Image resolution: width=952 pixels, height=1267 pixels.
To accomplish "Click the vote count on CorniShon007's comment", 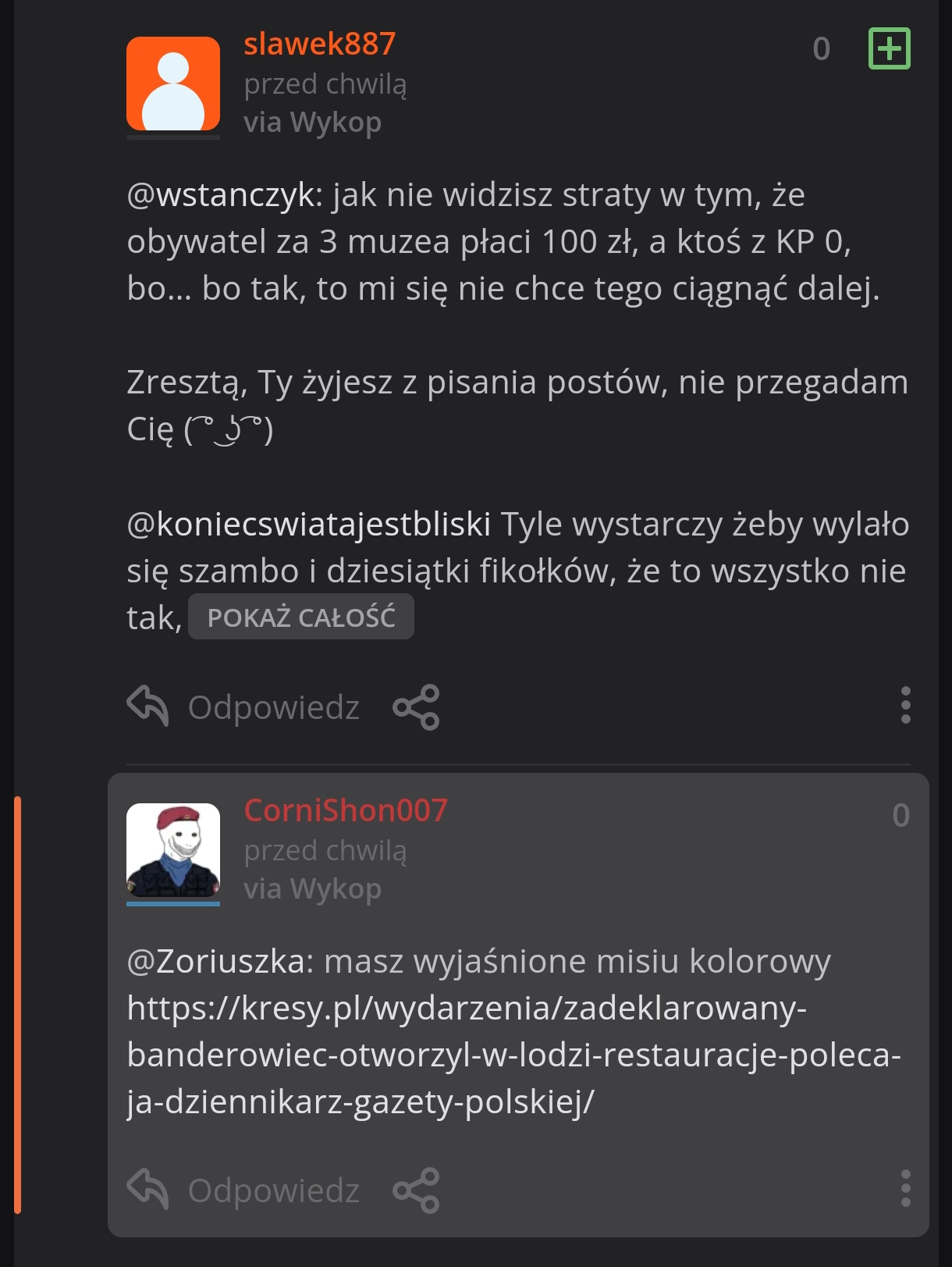I will (x=900, y=816).
